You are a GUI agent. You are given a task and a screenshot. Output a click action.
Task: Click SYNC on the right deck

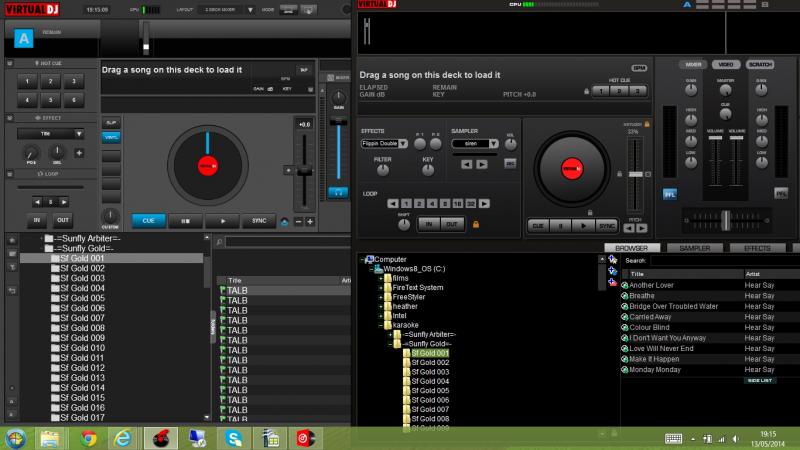606,226
